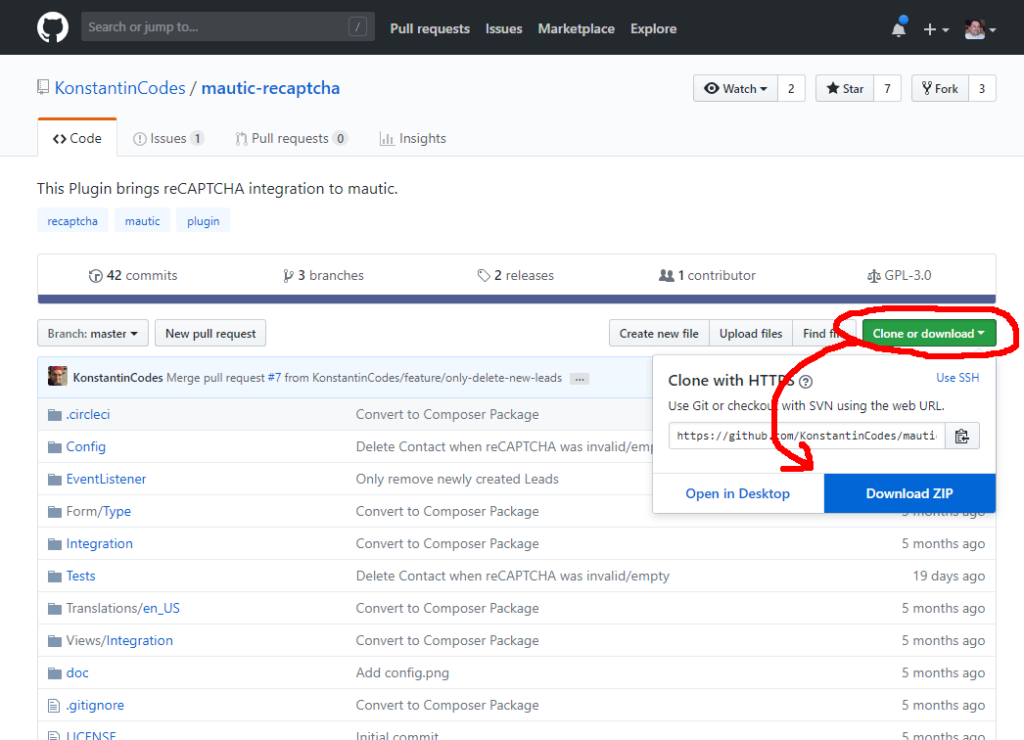
Task: Expand the commit message ellipsis button
Action: 579,379
